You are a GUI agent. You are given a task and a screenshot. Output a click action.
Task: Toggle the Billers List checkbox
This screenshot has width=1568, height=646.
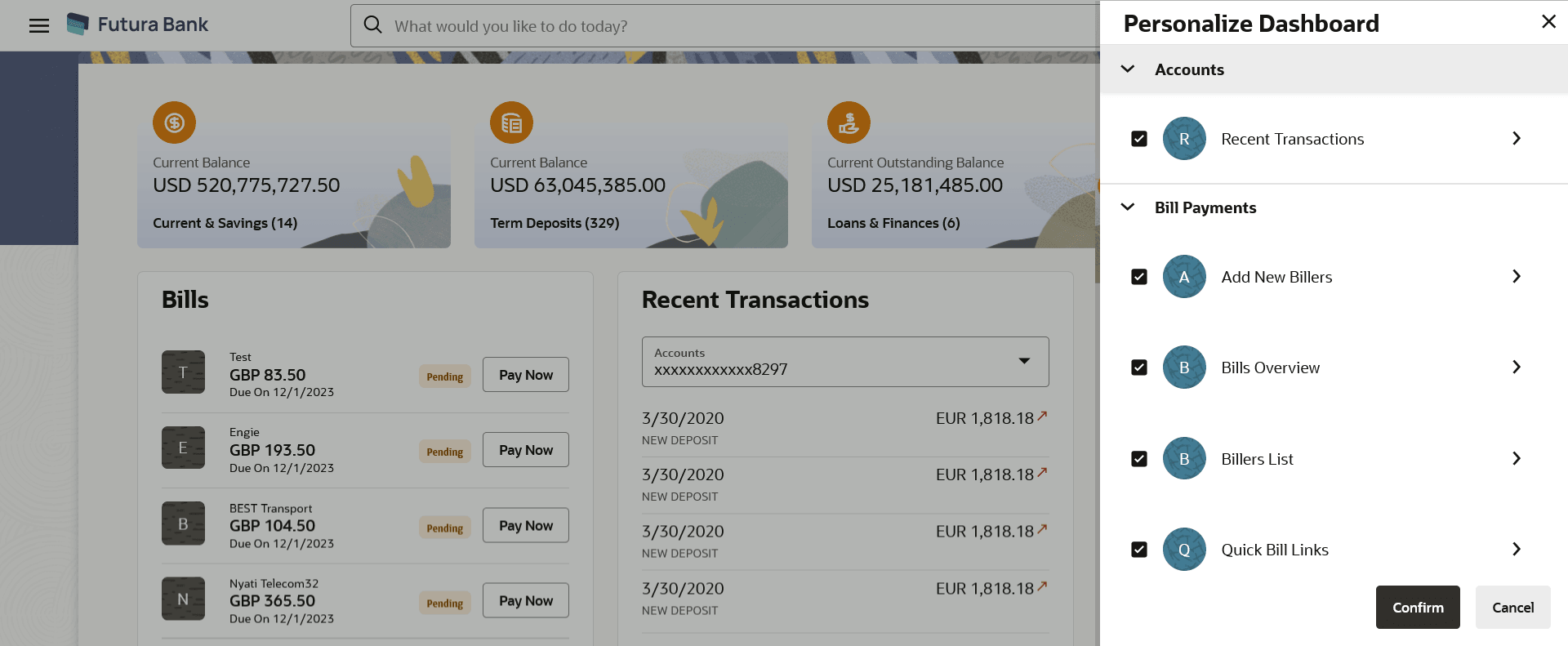tap(1139, 459)
